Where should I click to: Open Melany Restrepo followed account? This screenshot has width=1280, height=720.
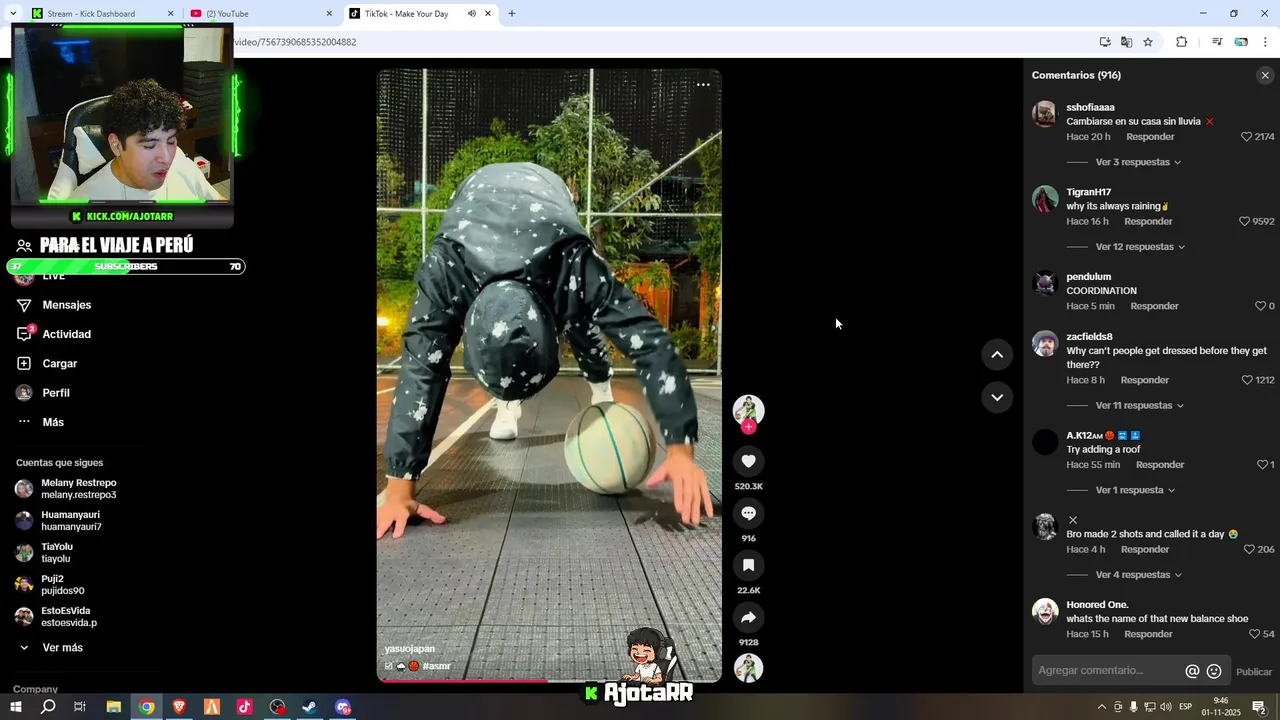pyautogui.click(x=66, y=489)
